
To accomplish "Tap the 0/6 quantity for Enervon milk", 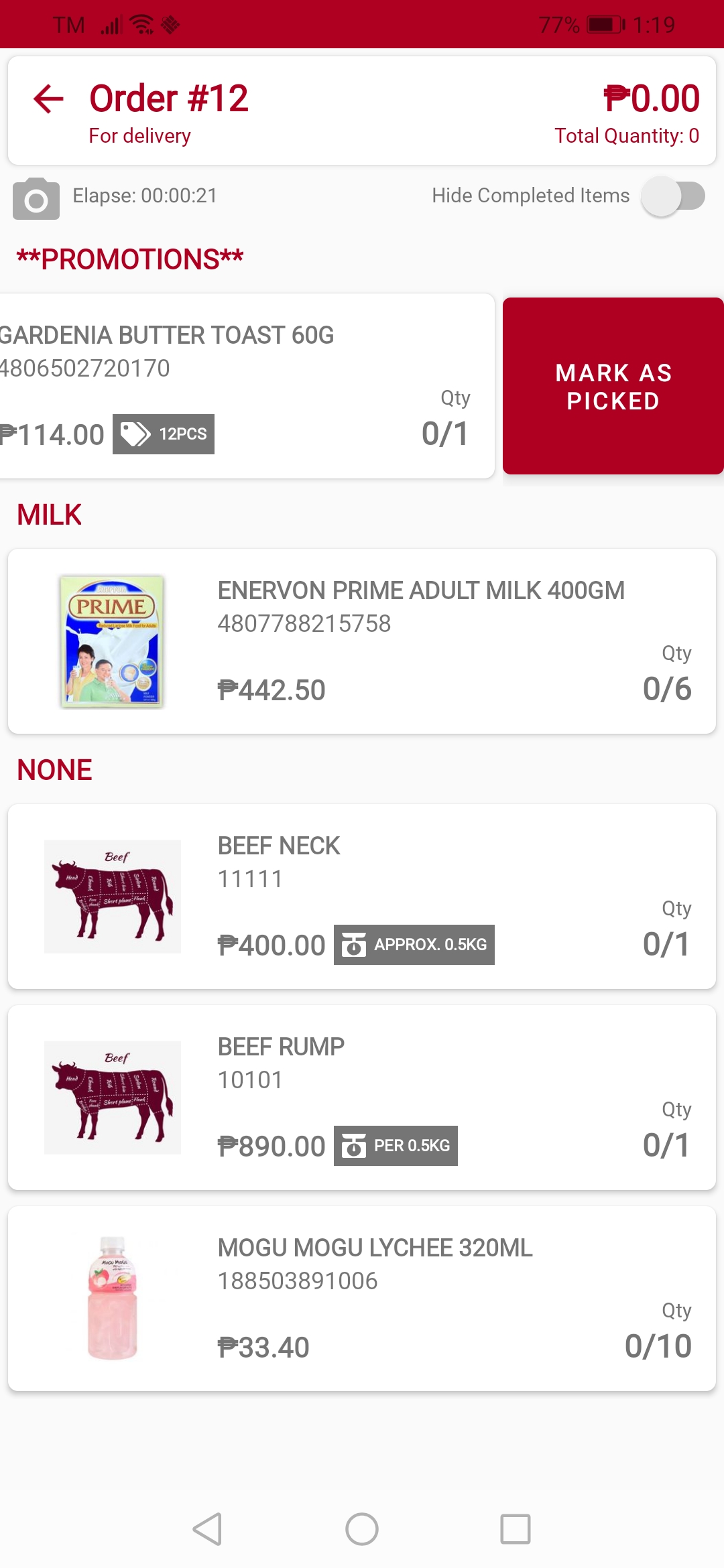I will [666, 689].
